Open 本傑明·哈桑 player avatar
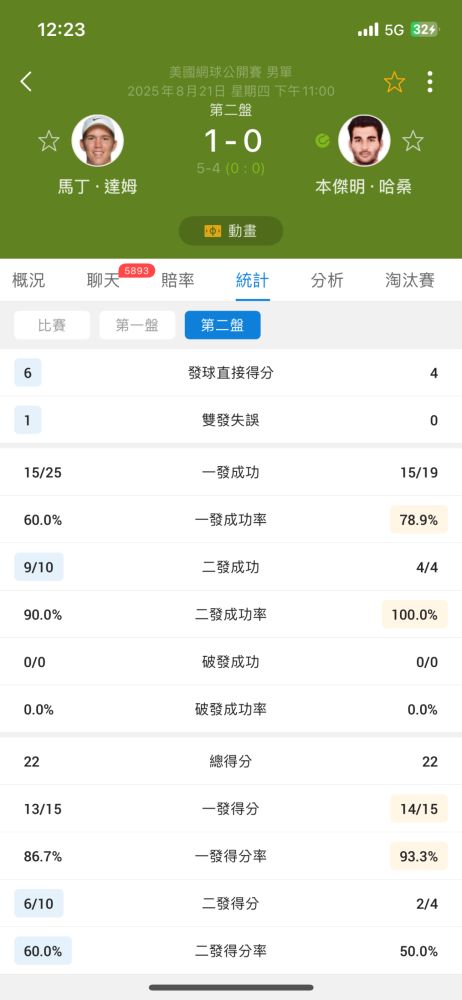The image size is (462, 1000). [364, 140]
